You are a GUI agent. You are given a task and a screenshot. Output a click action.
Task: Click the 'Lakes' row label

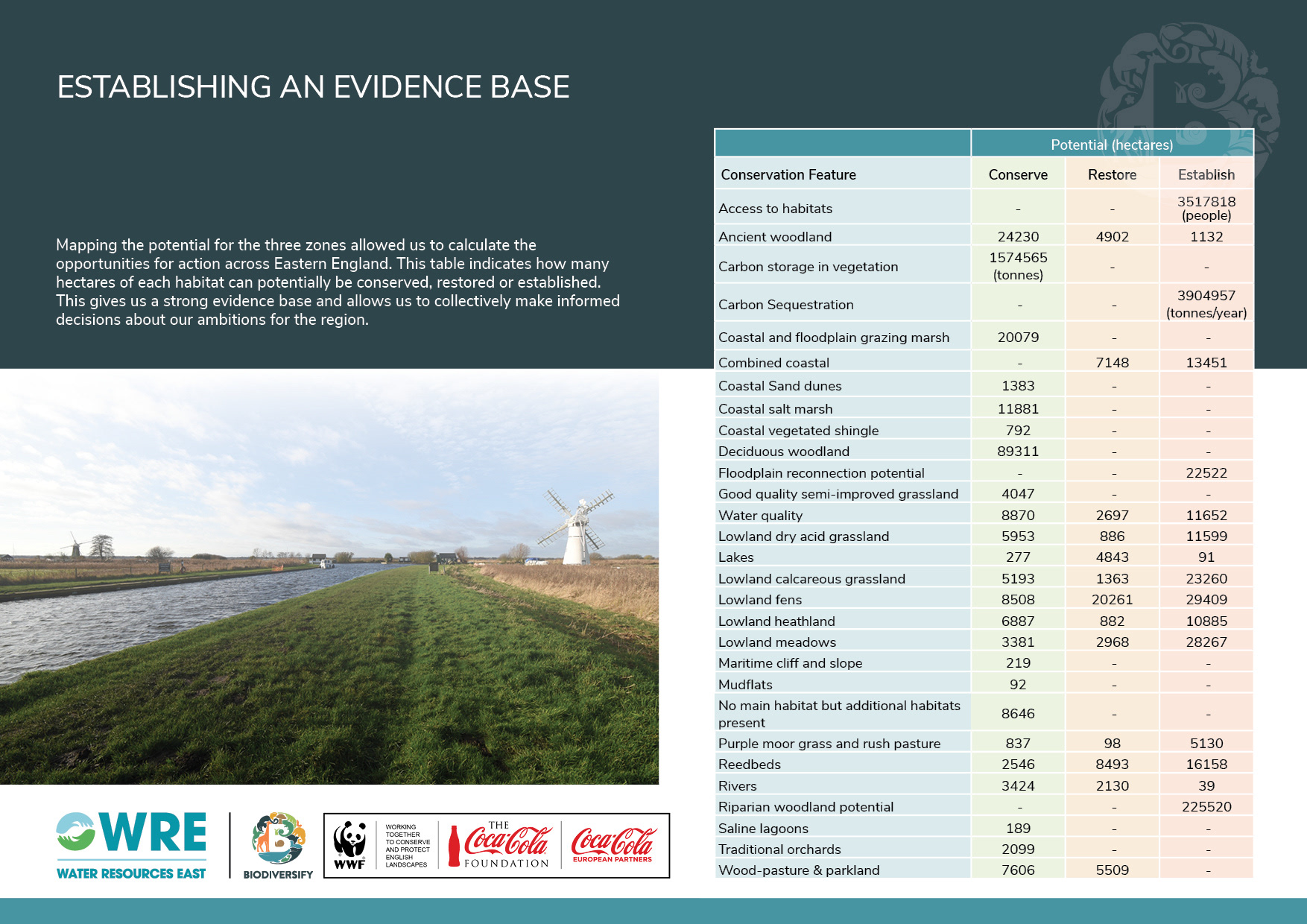pyautogui.click(x=735, y=557)
